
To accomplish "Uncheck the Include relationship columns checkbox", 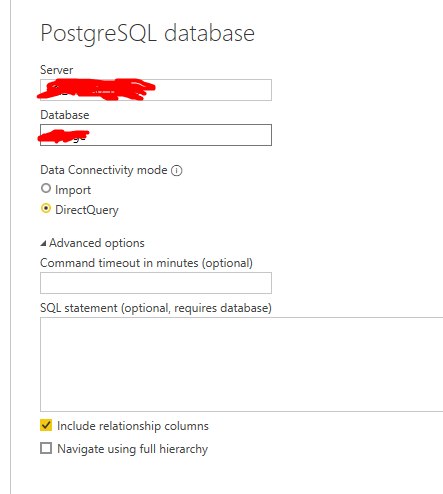I will [46, 425].
